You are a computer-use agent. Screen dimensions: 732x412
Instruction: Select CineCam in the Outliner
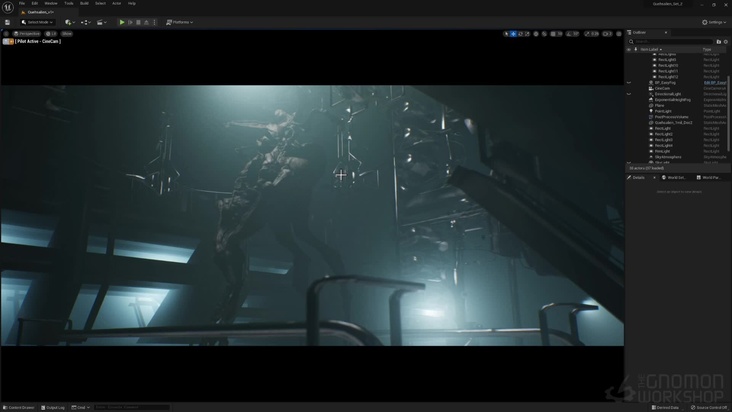pos(662,88)
